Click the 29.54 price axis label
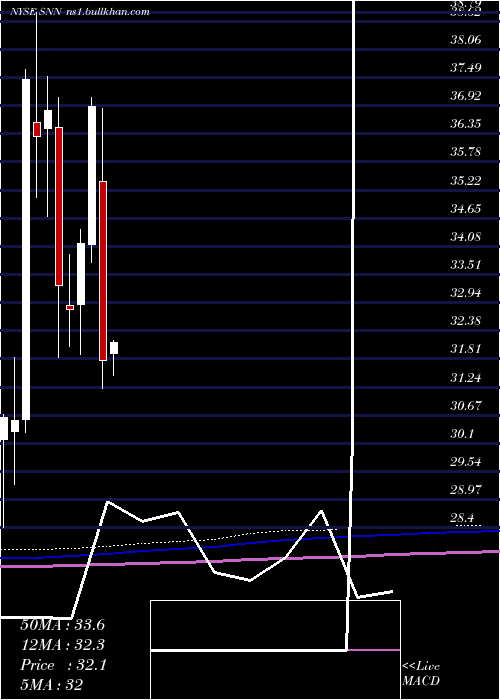Viewport: 500px width, 700px height. click(x=466, y=462)
